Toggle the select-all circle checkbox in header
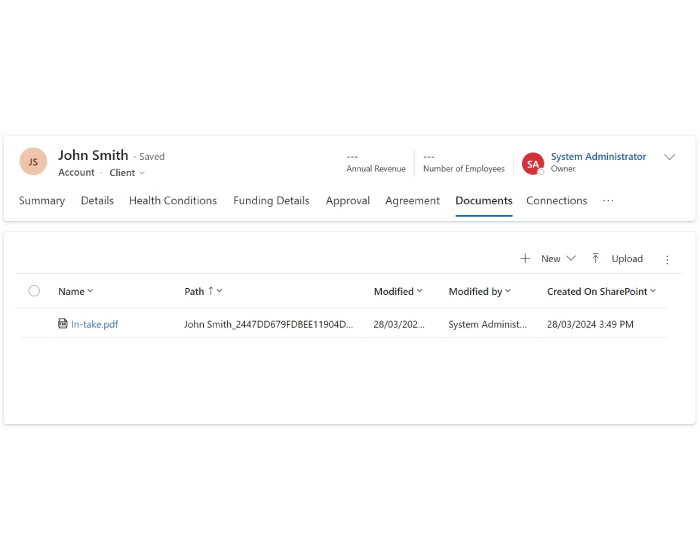Viewport: 700px width, 559px height. tap(34, 291)
